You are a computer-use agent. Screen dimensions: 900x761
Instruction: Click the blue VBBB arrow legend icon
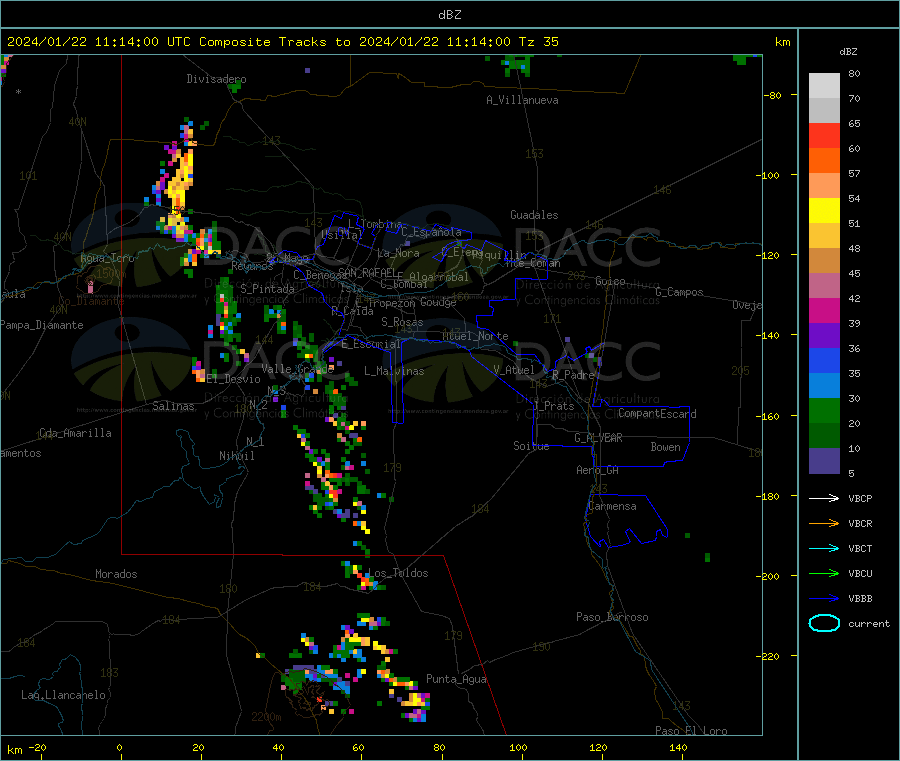824,599
